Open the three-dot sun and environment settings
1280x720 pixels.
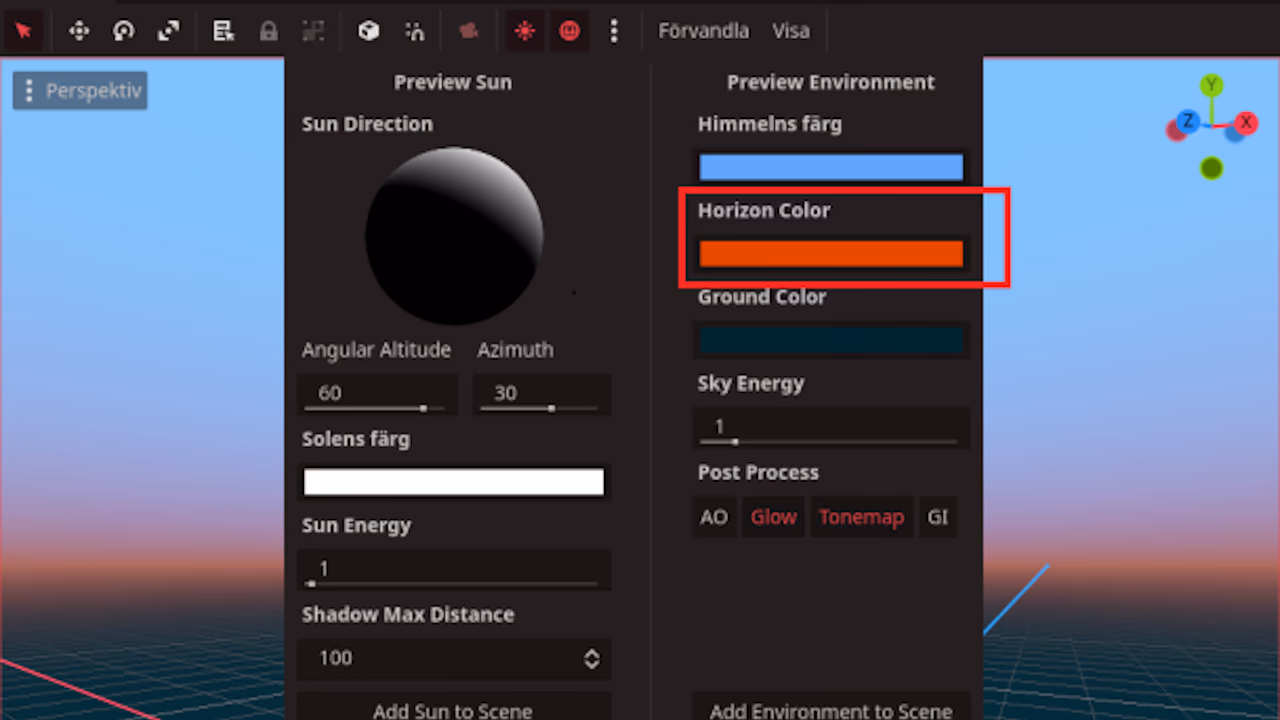[x=614, y=31]
